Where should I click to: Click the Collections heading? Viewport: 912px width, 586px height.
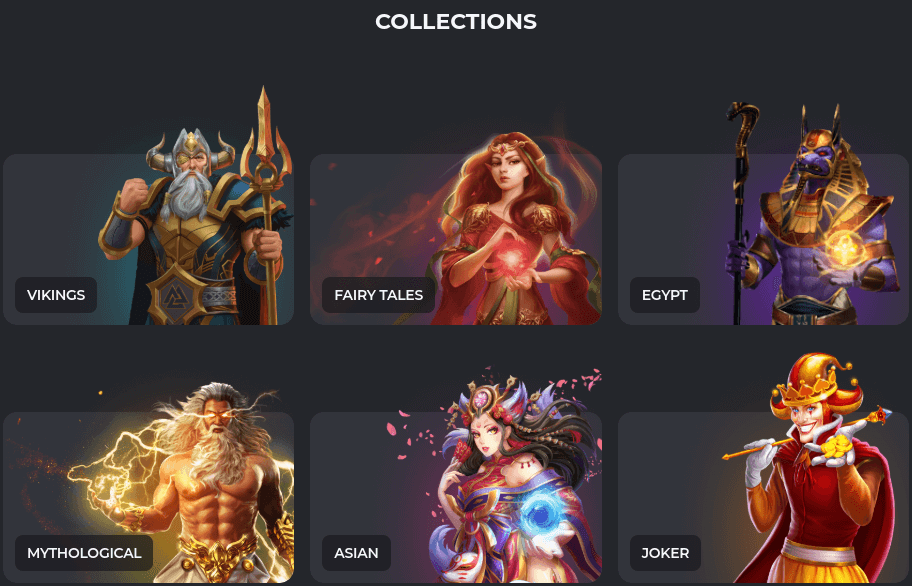pyautogui.click(x=456, y=22)
